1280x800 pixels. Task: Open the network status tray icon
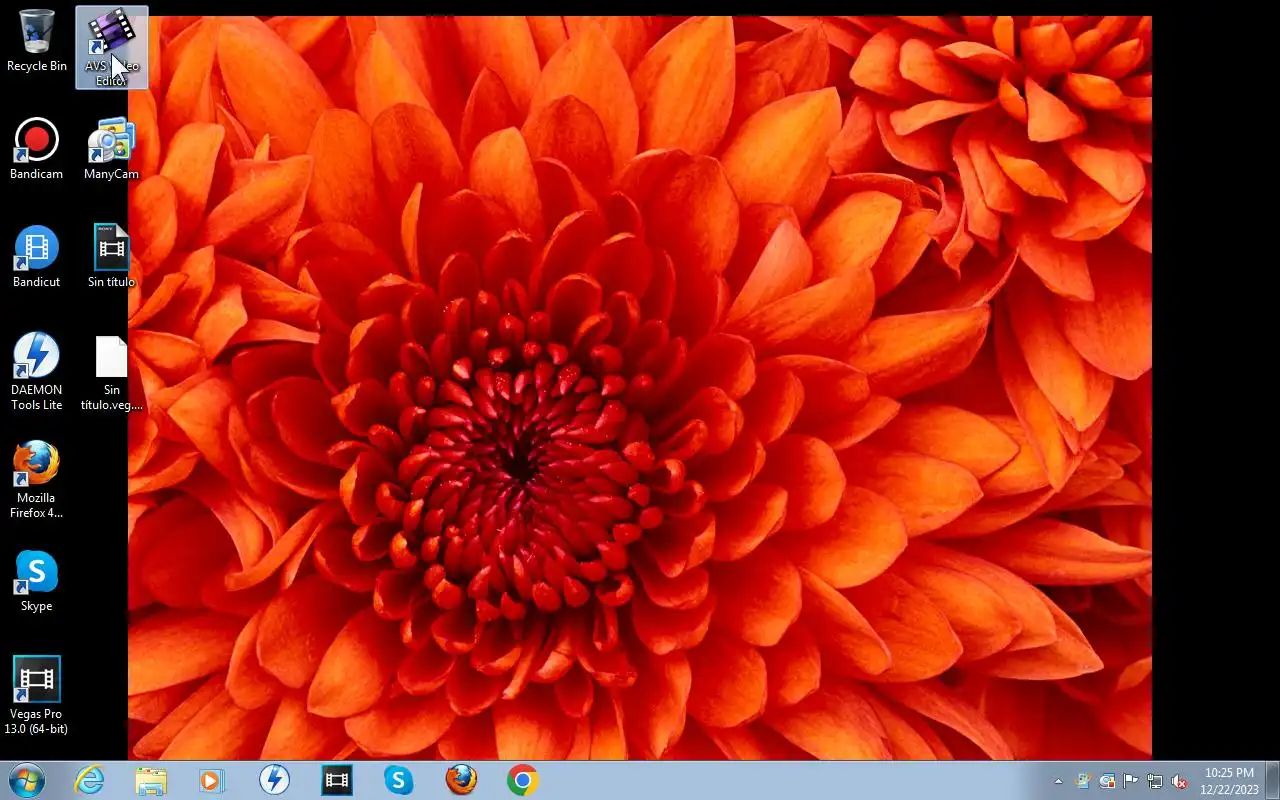click(1155, 781)
